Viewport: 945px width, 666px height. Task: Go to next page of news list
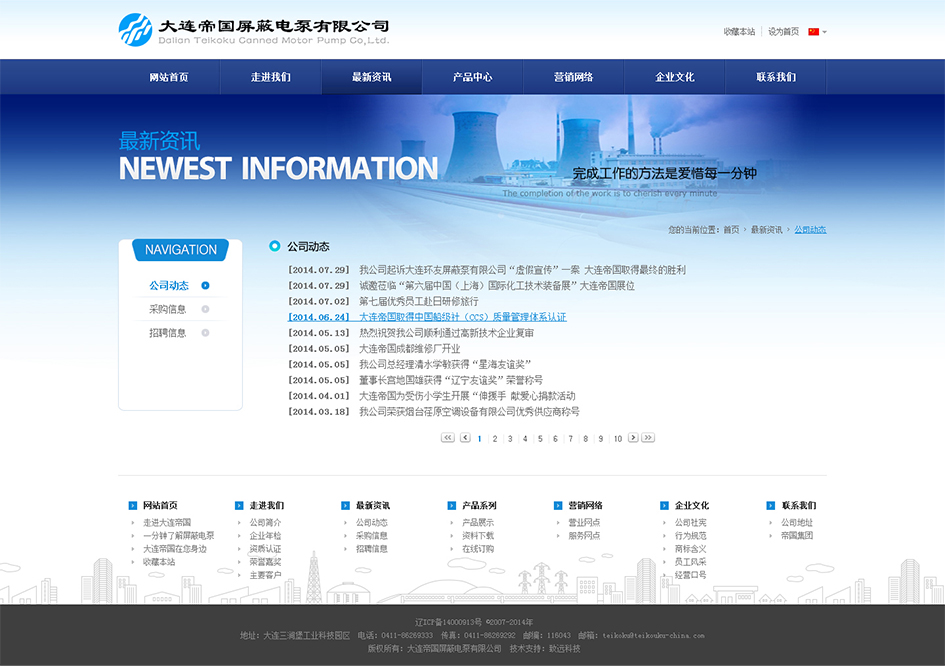(x=632, y=438)
